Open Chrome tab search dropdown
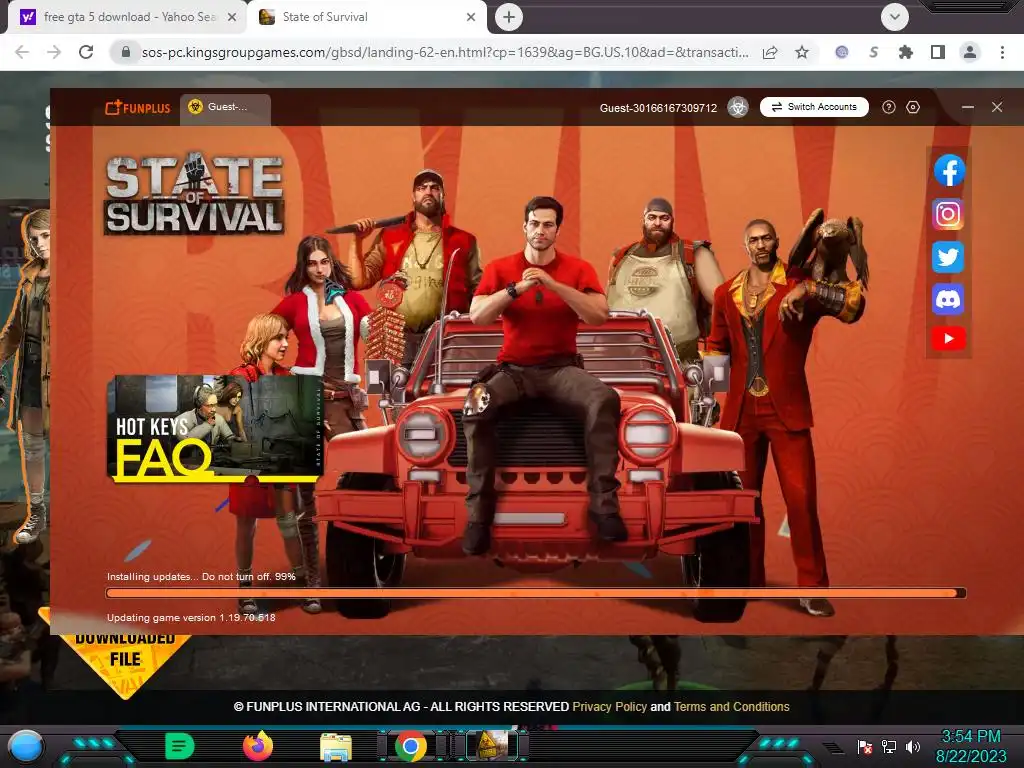 coord(895,17)
